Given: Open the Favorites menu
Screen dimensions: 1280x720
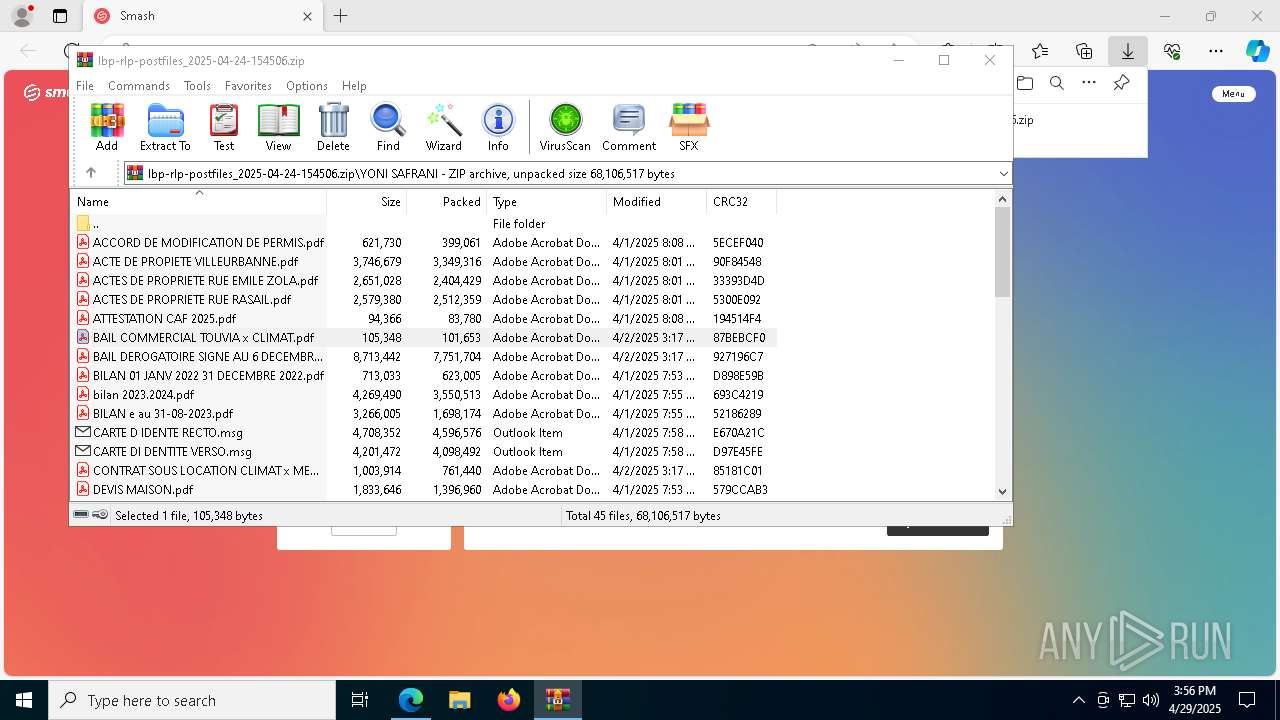Looking at the screenshot, I should pyautogui.click(x=248, y=86).
